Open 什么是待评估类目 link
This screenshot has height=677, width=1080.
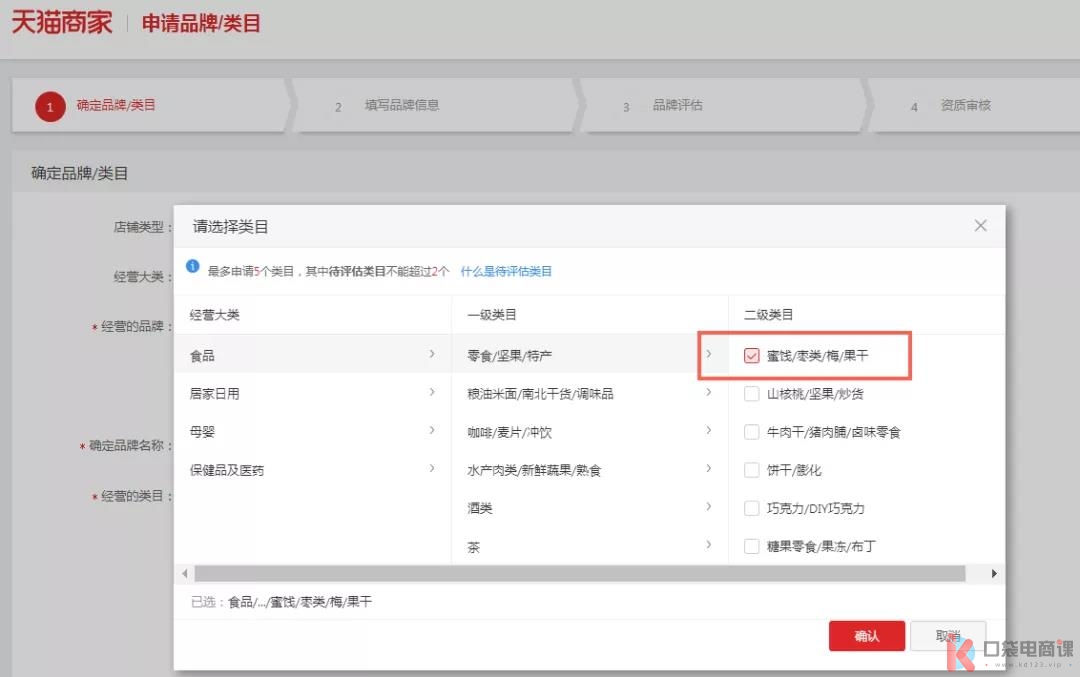click(x=506, y=271)
